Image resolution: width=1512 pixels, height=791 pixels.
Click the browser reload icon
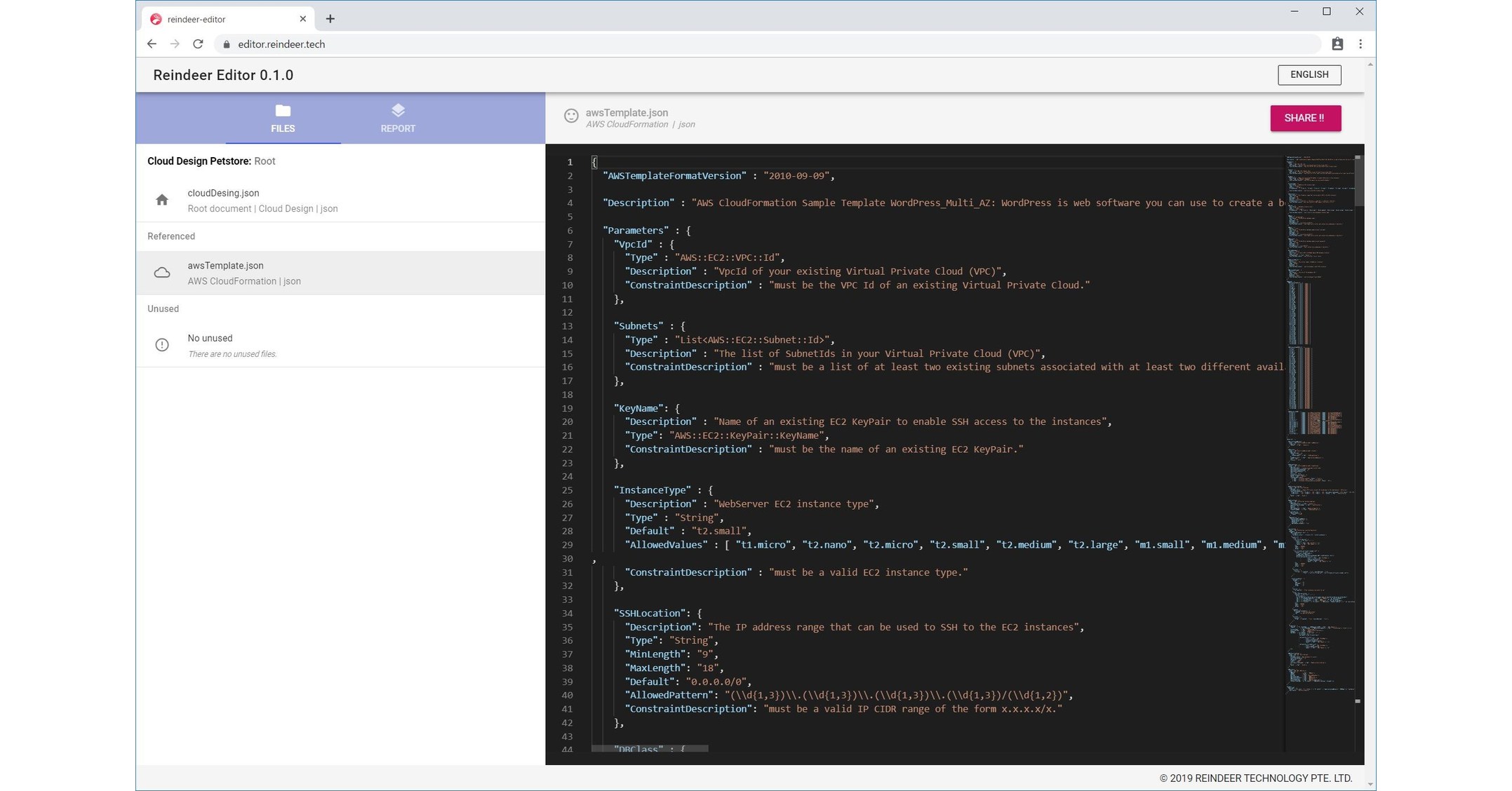click(198, 44)
